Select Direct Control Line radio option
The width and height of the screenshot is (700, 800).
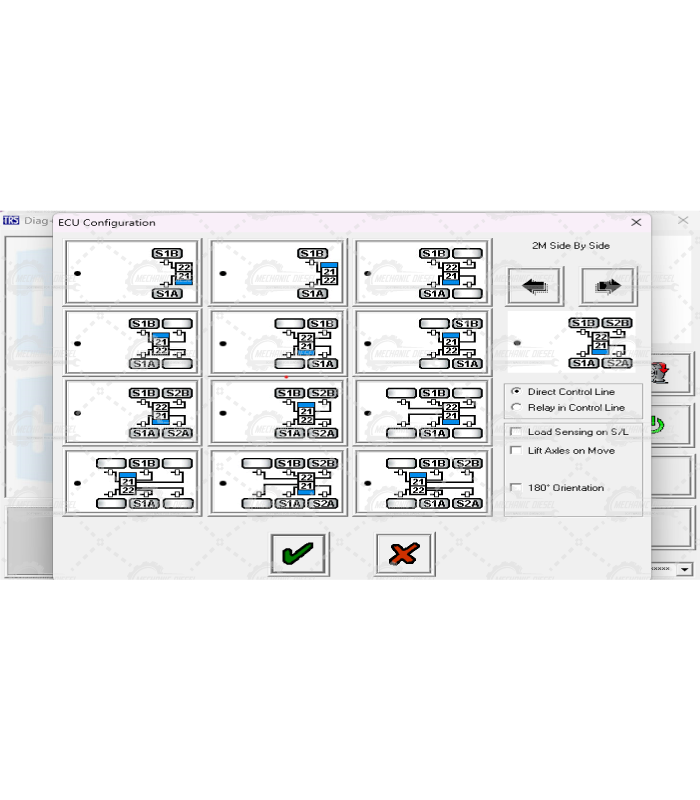(x=516, y=392)
